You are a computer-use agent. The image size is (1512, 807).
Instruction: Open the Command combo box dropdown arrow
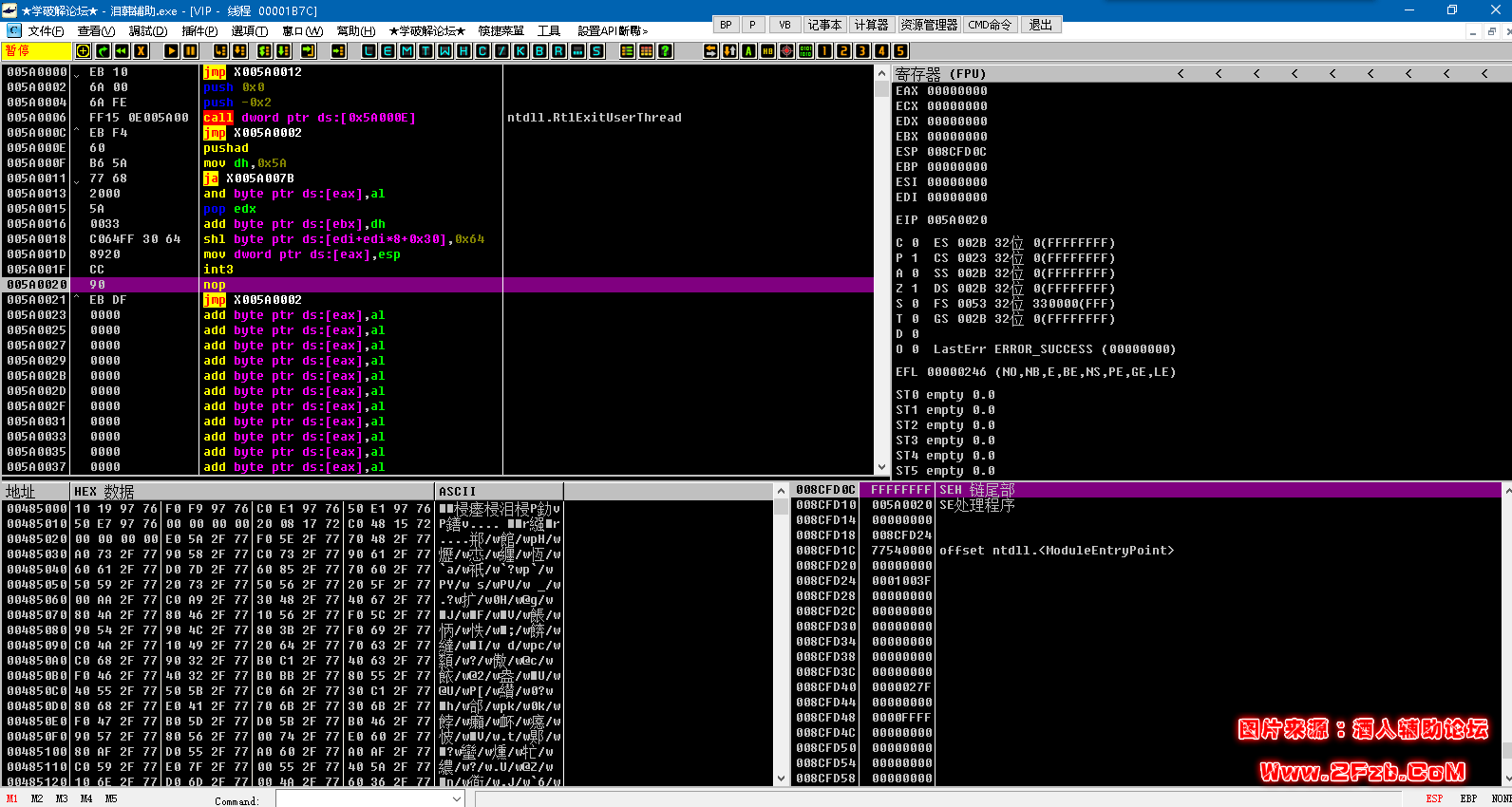[x=458, y=799]
